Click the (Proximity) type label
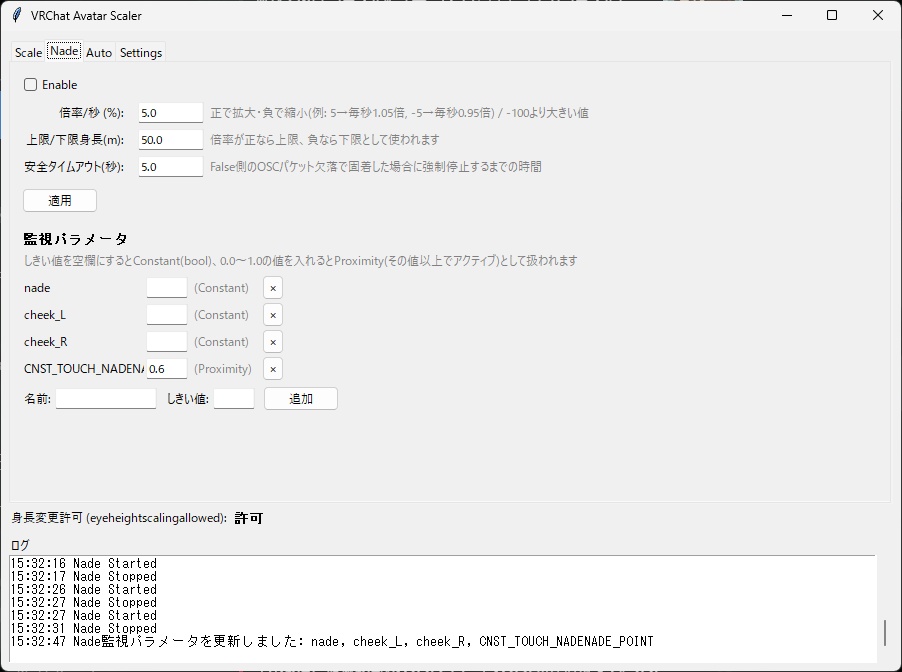The image size is (902, 672). point(223,369)
